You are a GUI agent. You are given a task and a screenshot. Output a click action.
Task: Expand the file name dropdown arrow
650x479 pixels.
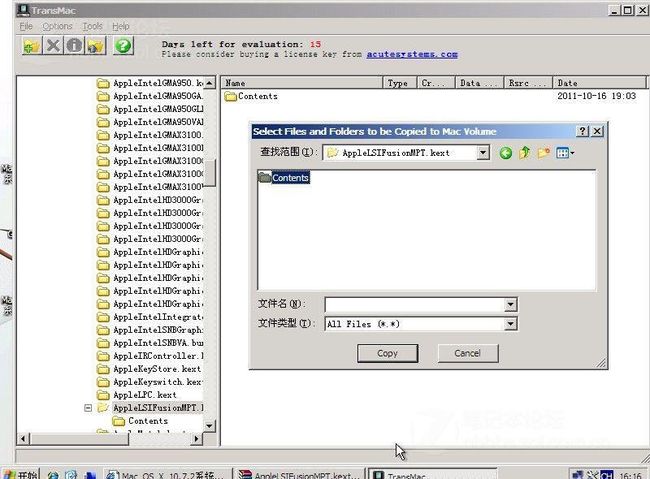[511, 305]
